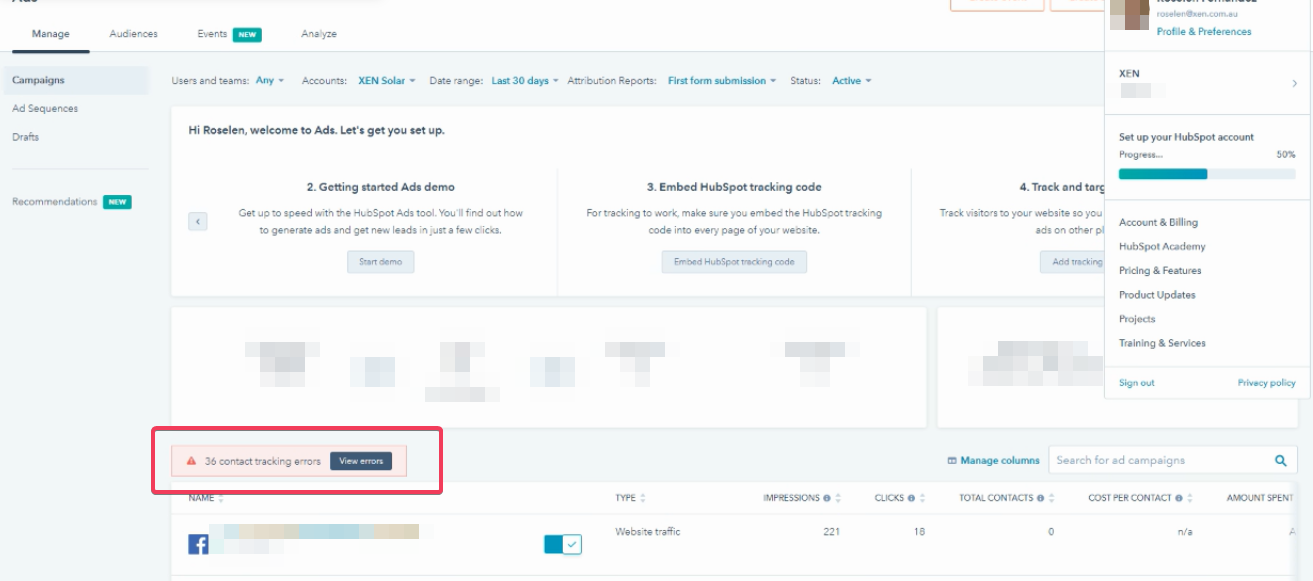Sort the table by the TYPE column arrows

643,498
